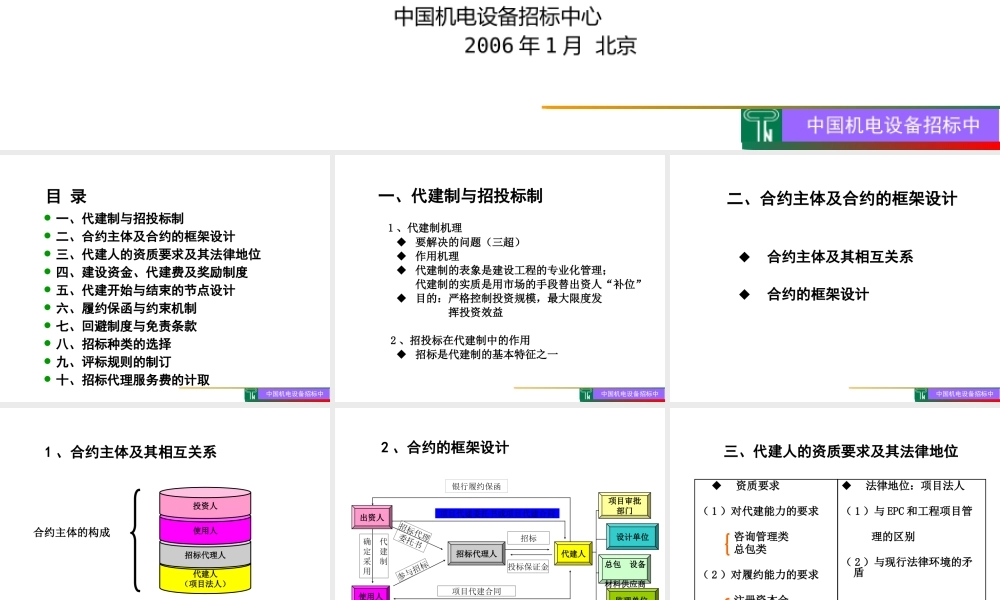Select contents entry 一、代建制与招投标制
The width and height of the screenshot is (1000, 600).
[x=120, y=218]
